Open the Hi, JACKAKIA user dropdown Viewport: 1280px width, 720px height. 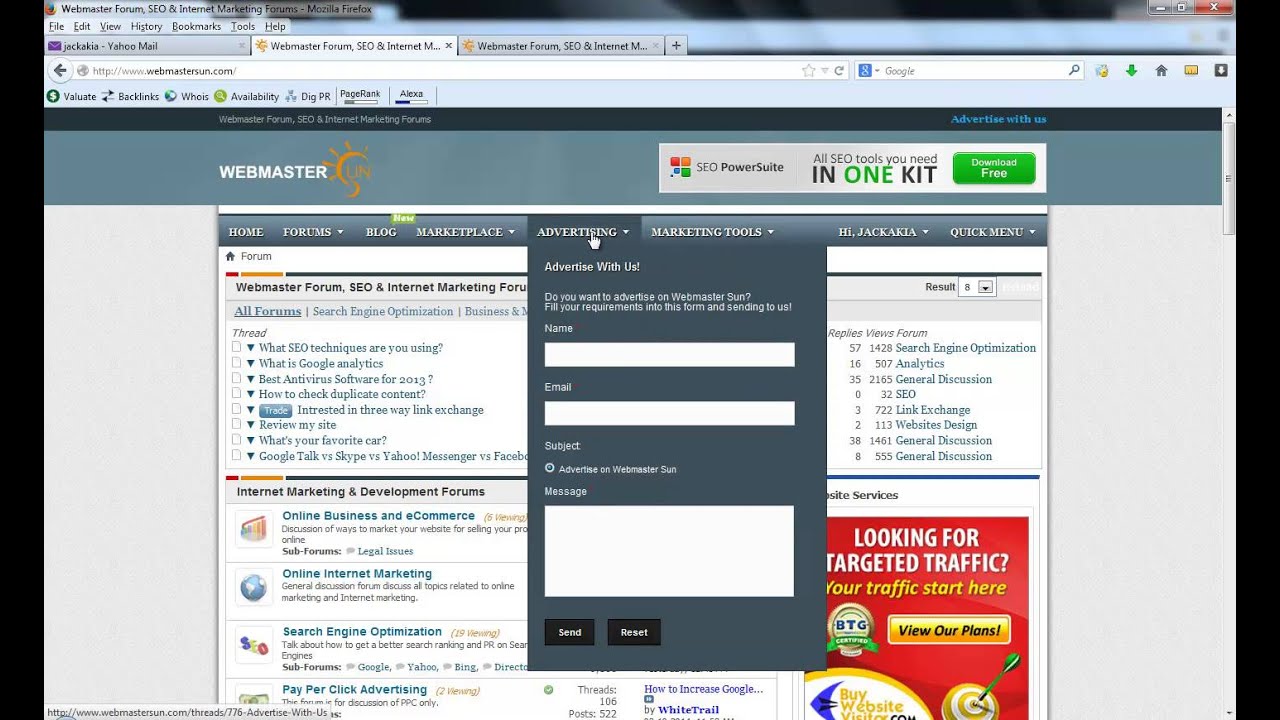pyautogui.click(x=883, y=232)
